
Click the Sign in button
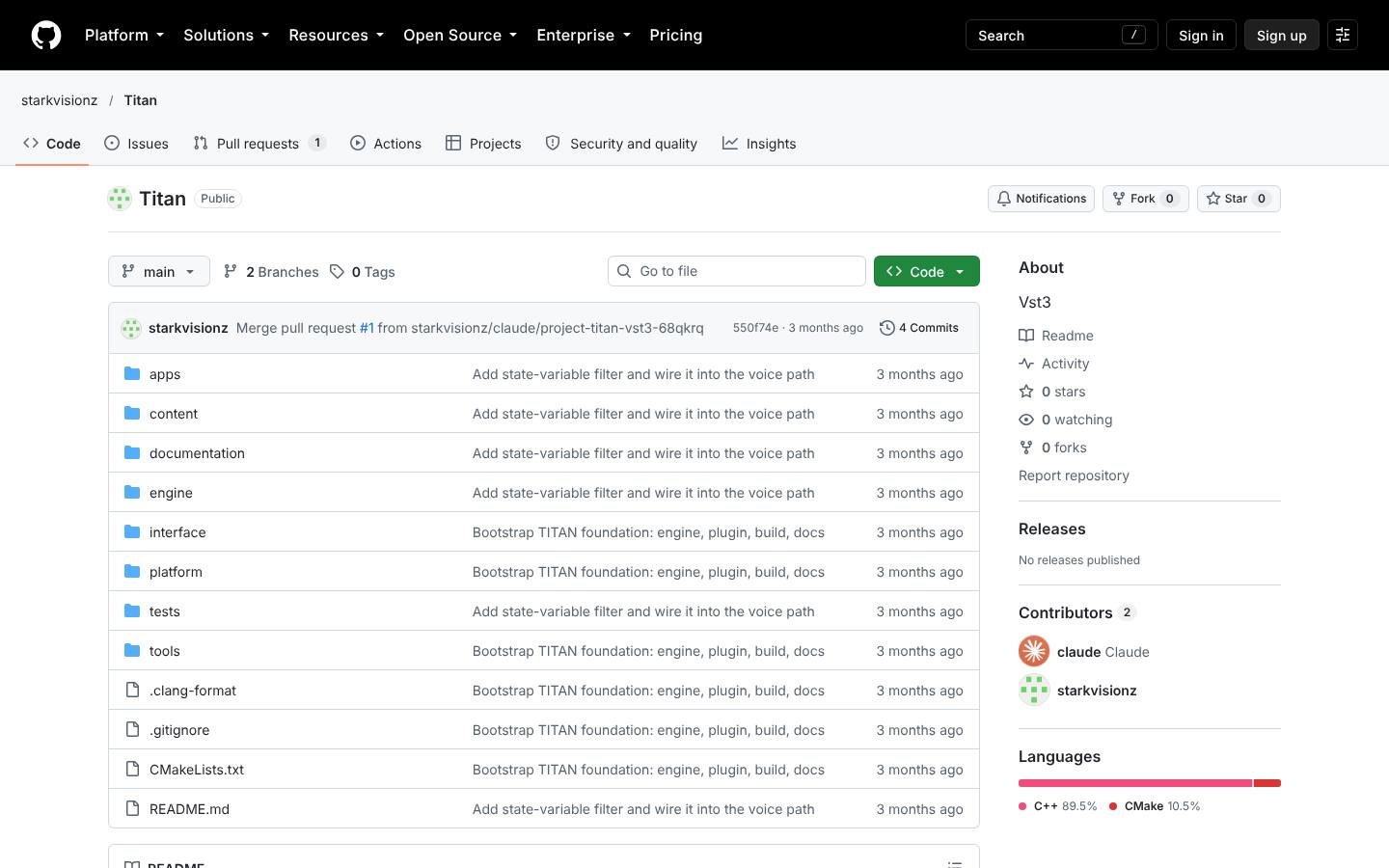click(x=1201, y=35)
